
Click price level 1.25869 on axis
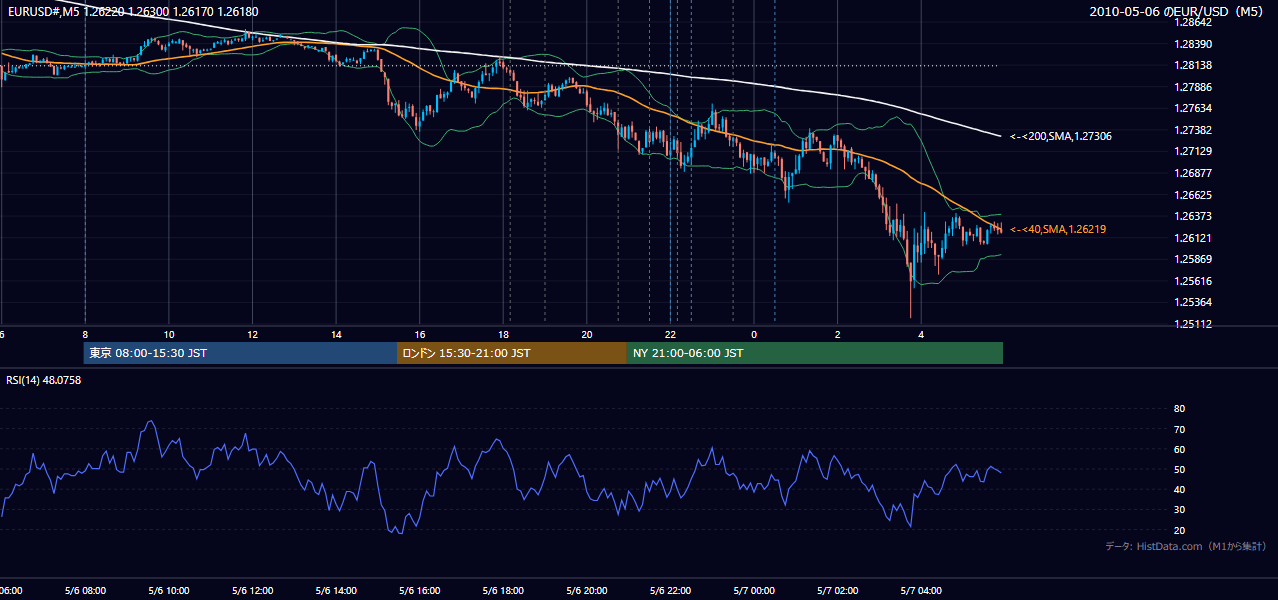[x=1192, y=259]
